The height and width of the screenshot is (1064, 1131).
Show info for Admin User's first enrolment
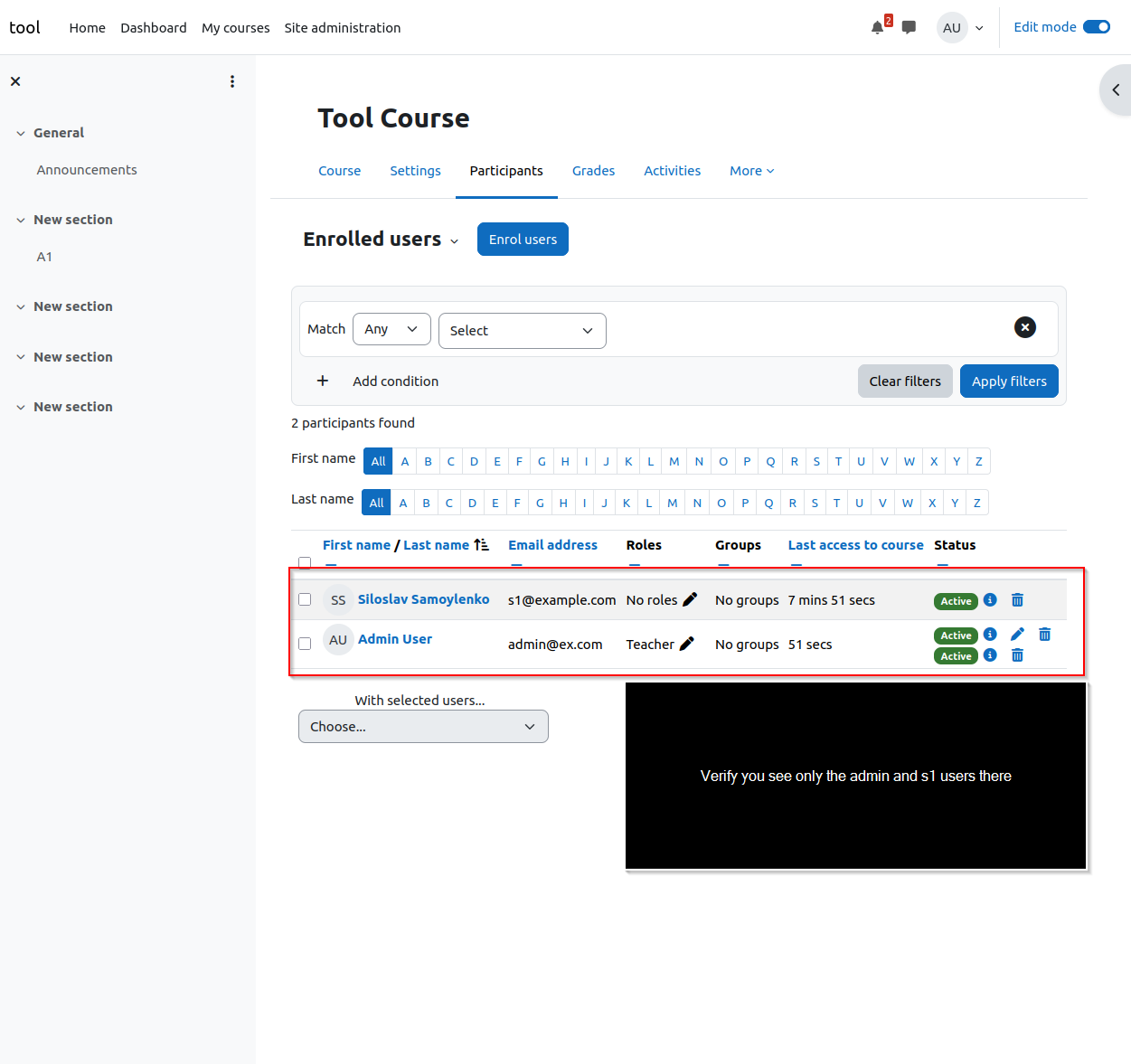(990, 634)
